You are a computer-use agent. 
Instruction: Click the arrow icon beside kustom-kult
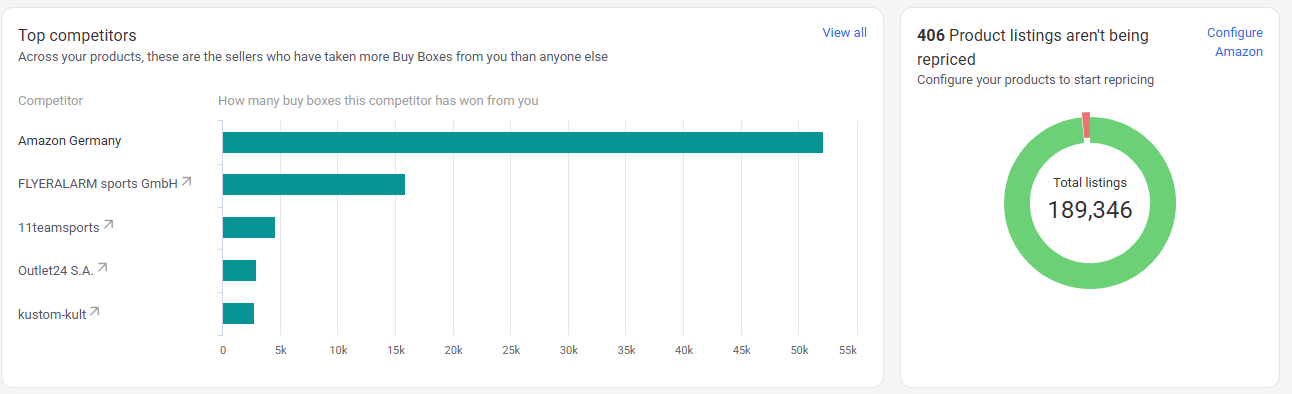pos(94,312)
